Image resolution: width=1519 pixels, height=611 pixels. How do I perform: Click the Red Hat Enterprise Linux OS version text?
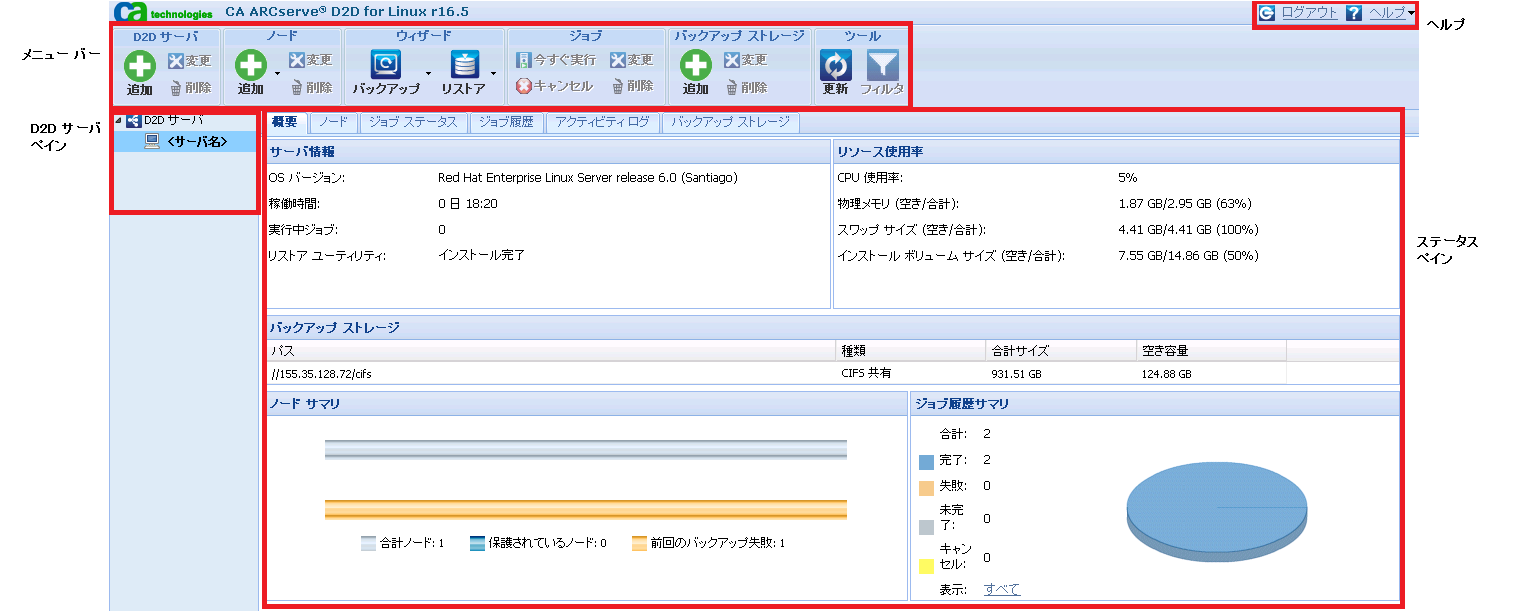pos(587,177)
